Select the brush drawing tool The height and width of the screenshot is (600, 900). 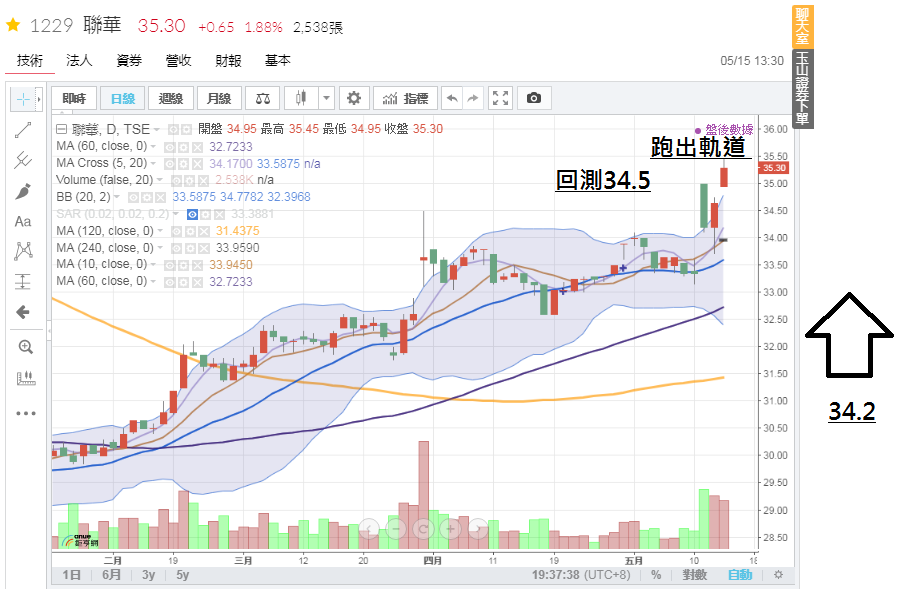tap(23, 191)
